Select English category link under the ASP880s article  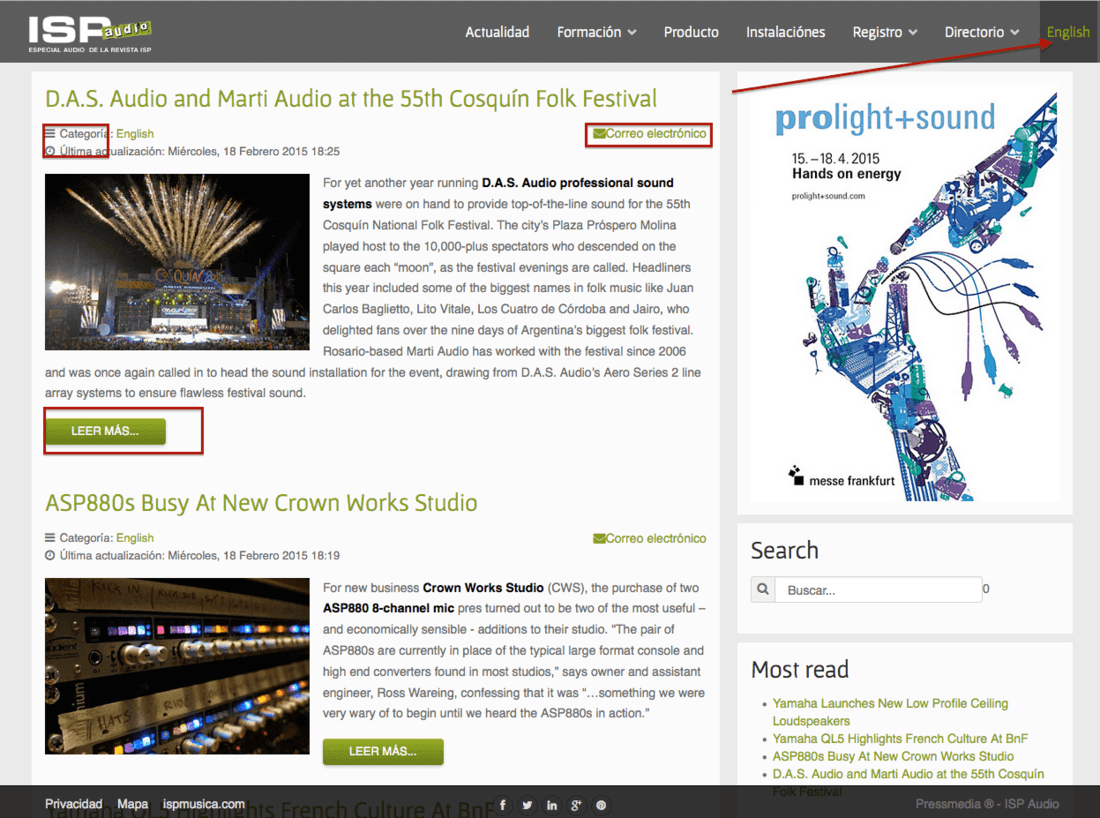pyautogui.click(x=135, y=538)
